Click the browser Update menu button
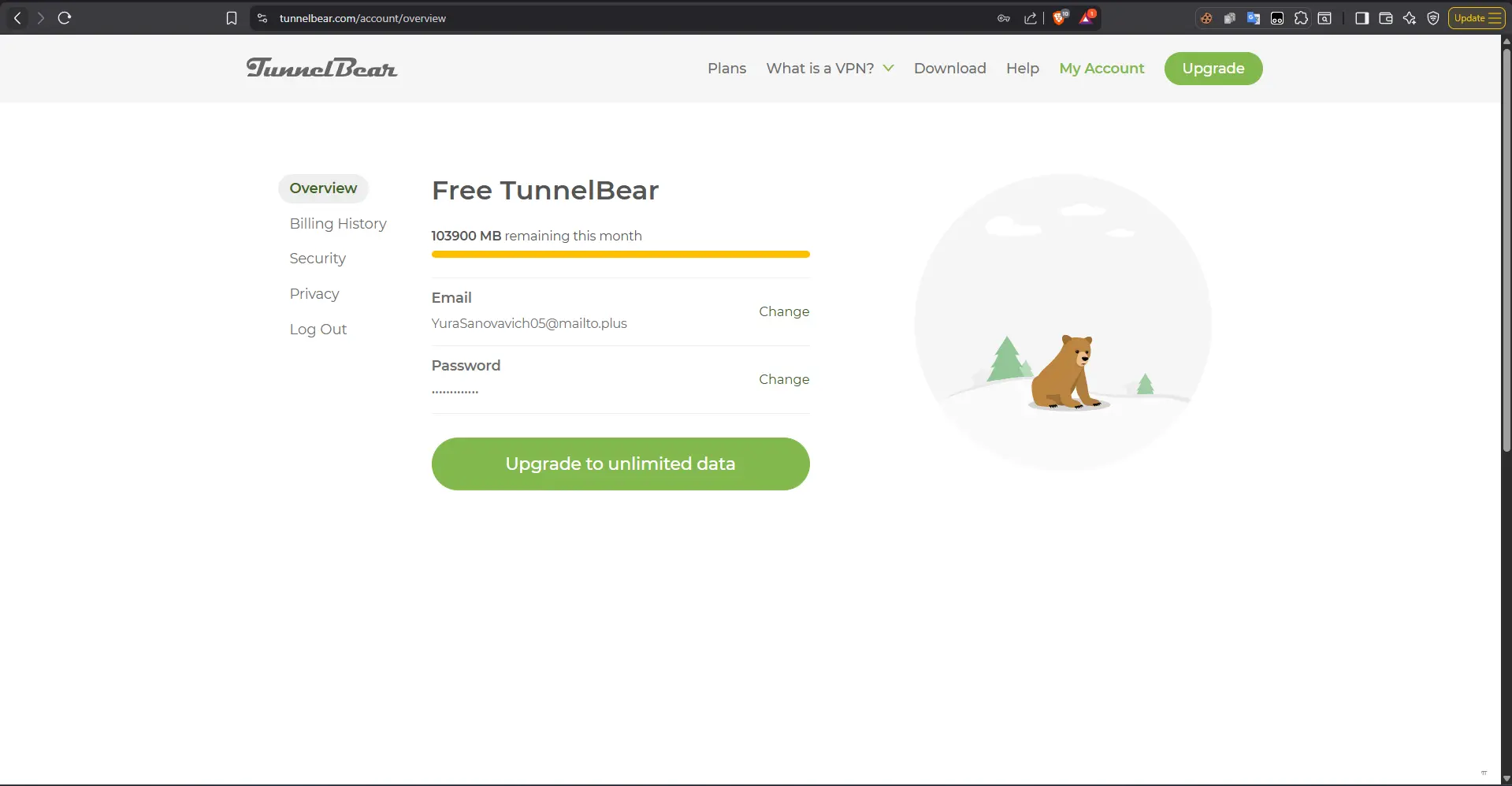This screenshot has height=786, width=1512. click(x=1477, y=18)
